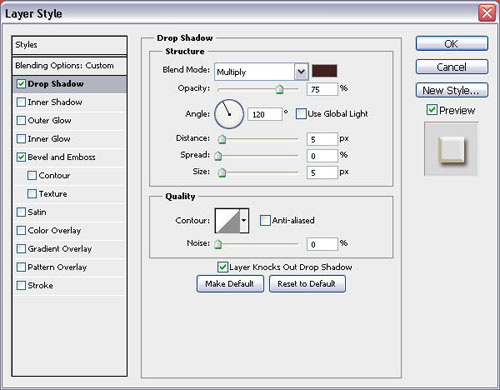
Task: Close the Layer Style dialog
Action: [x=487, y=13]
